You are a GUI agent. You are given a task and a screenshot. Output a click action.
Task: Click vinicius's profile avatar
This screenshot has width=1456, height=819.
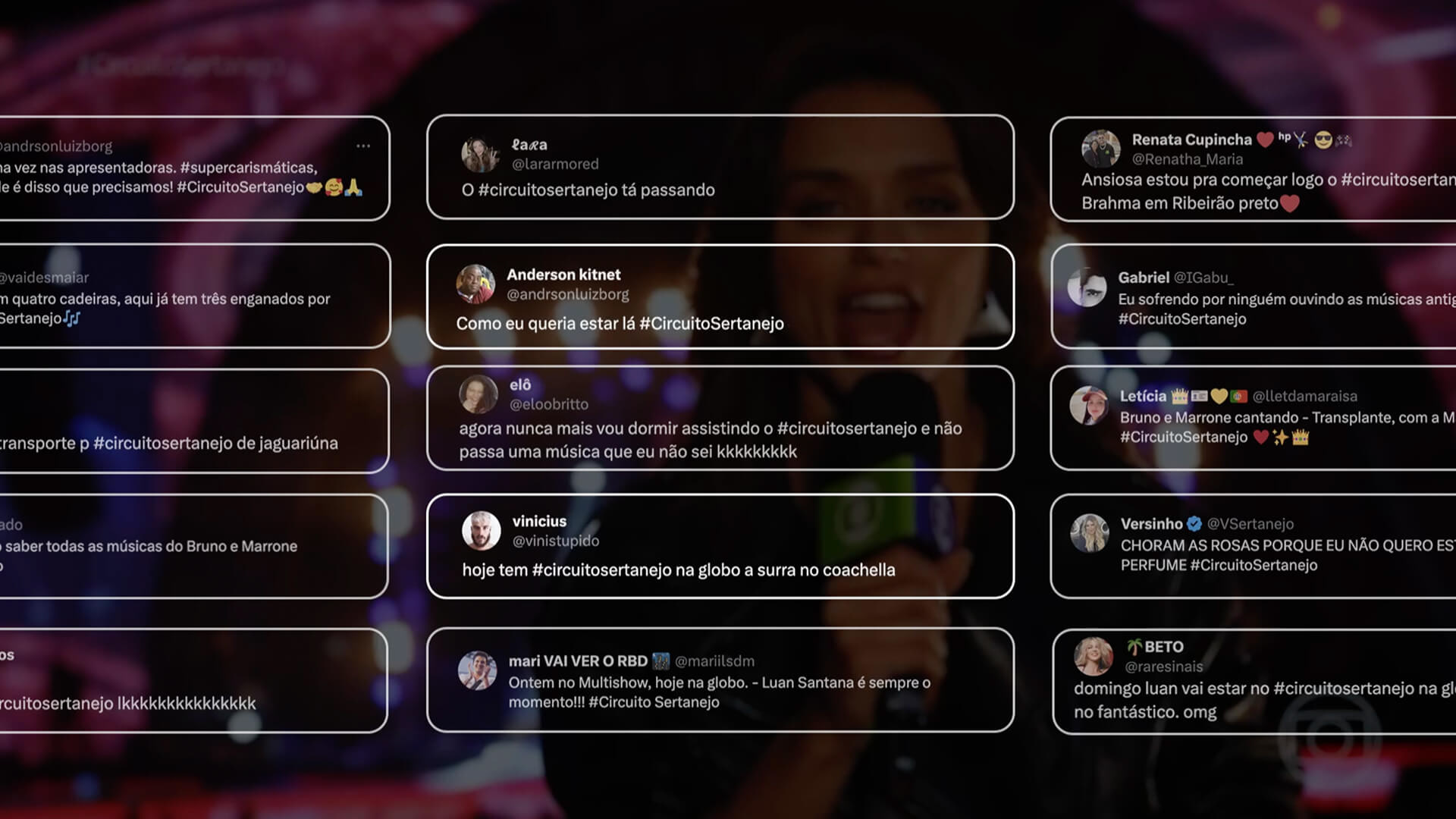click(x=482, y=530)
